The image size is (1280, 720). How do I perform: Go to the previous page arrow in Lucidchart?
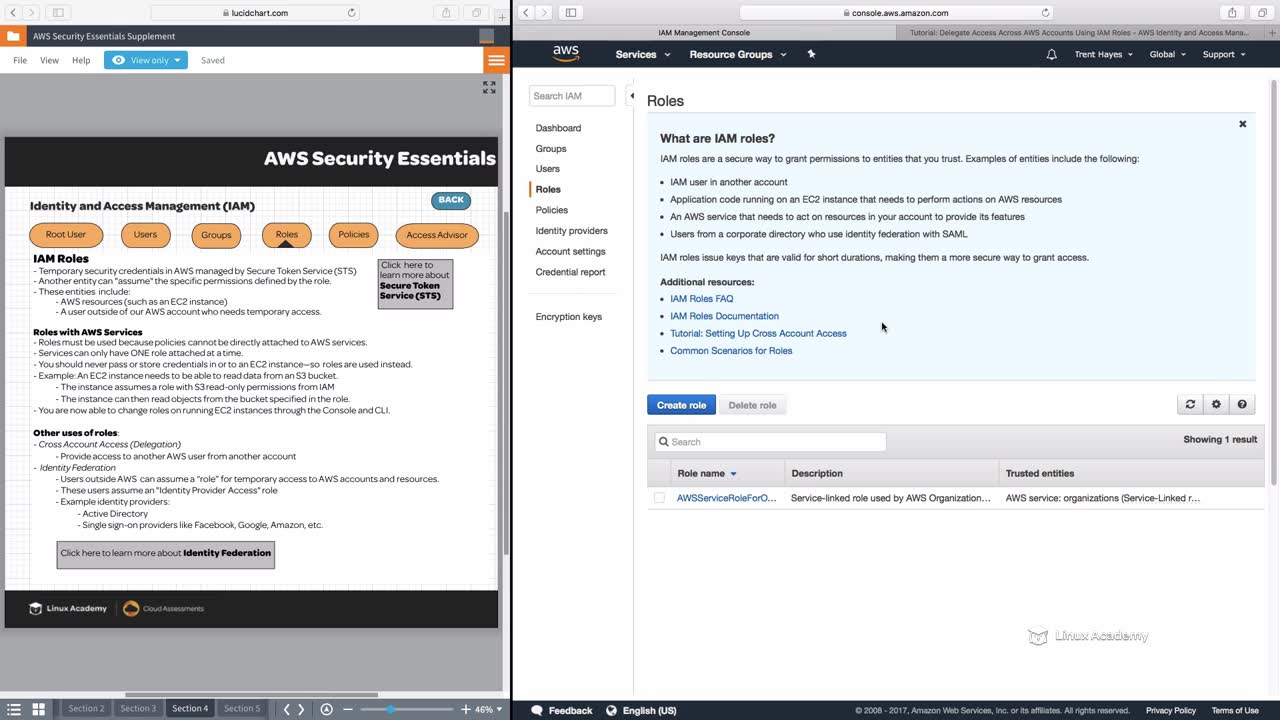click(287, 709)
